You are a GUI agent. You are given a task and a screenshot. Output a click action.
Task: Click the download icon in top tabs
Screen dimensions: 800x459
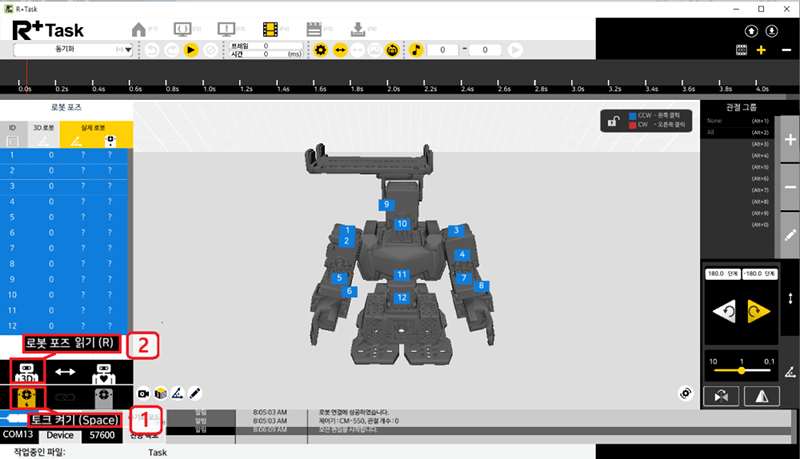coord(358,29)
